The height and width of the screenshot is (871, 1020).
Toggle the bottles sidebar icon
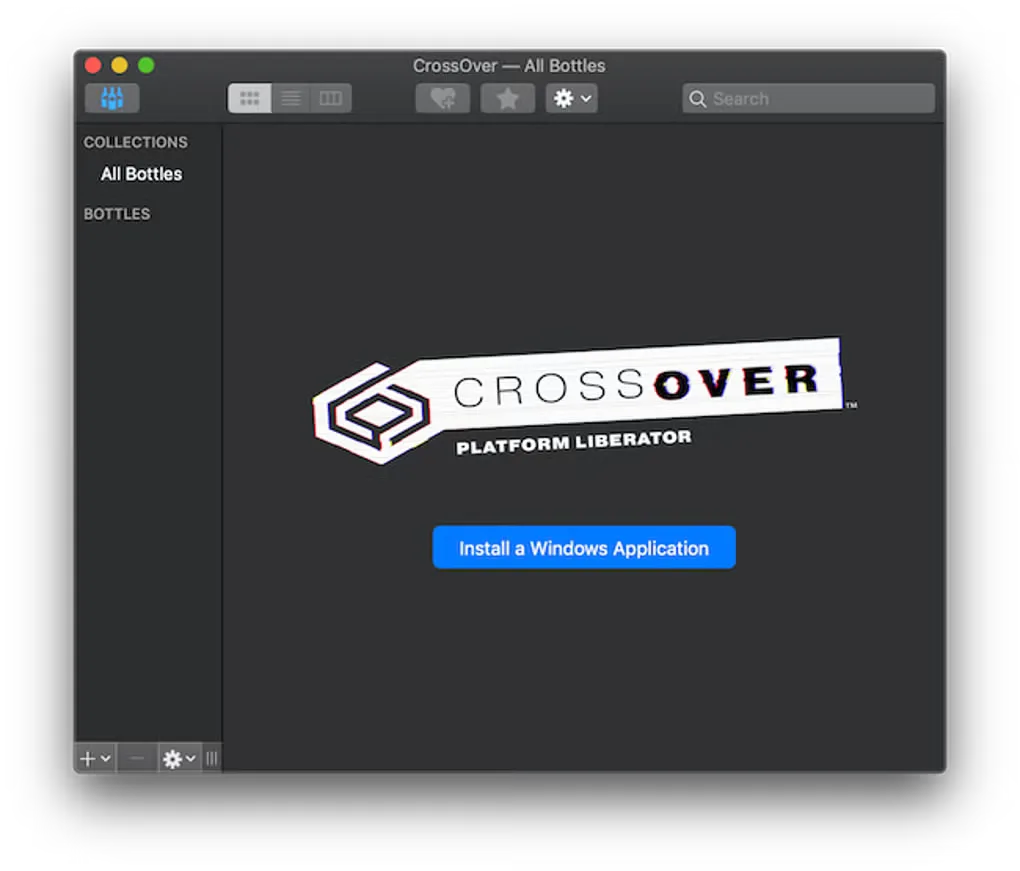click(112, 98)
